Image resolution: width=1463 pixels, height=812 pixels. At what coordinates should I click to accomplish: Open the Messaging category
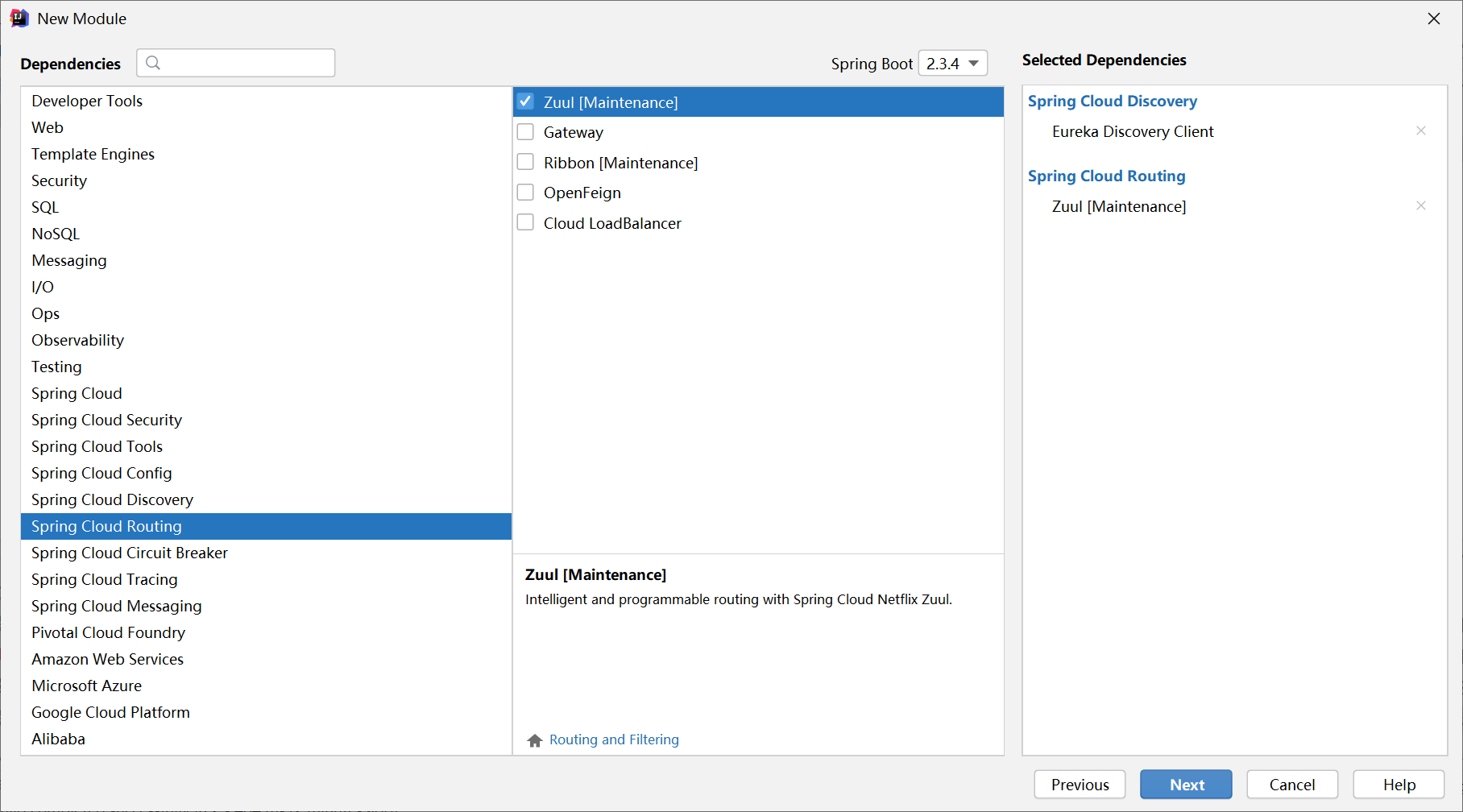[x=266, y=260]
